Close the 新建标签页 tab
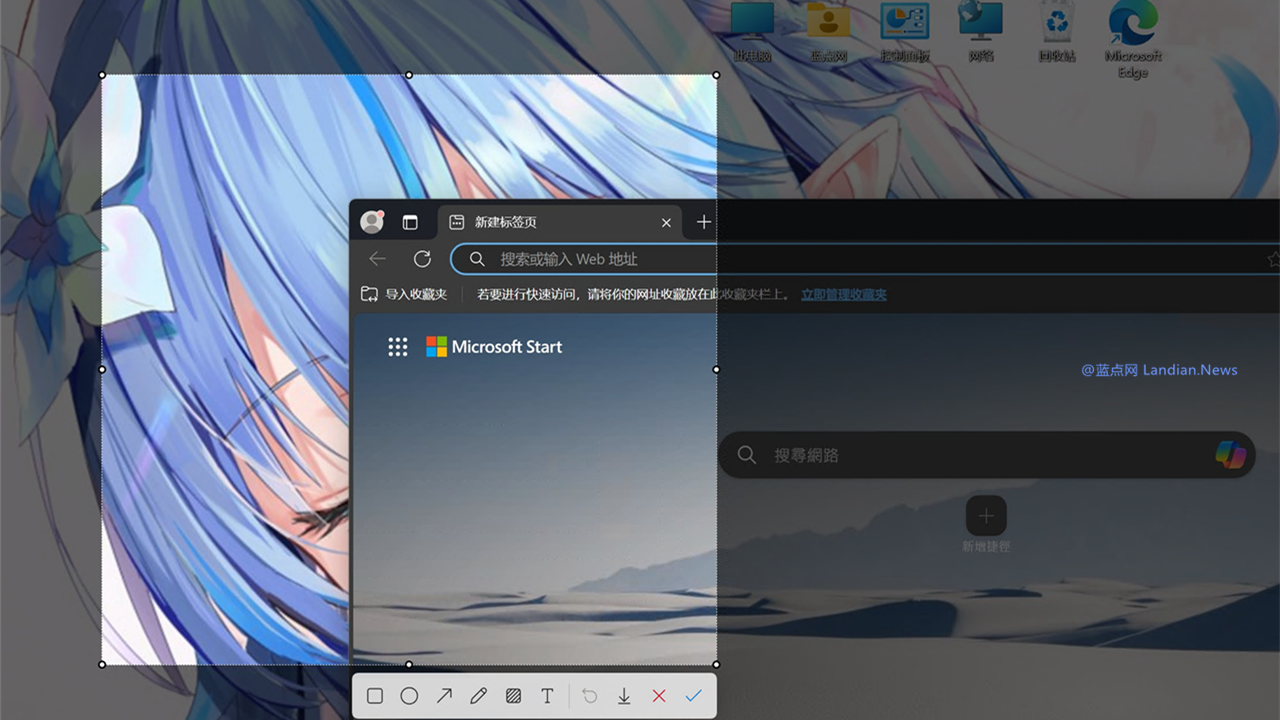The image size is (1280, 720). click(667, 223)
